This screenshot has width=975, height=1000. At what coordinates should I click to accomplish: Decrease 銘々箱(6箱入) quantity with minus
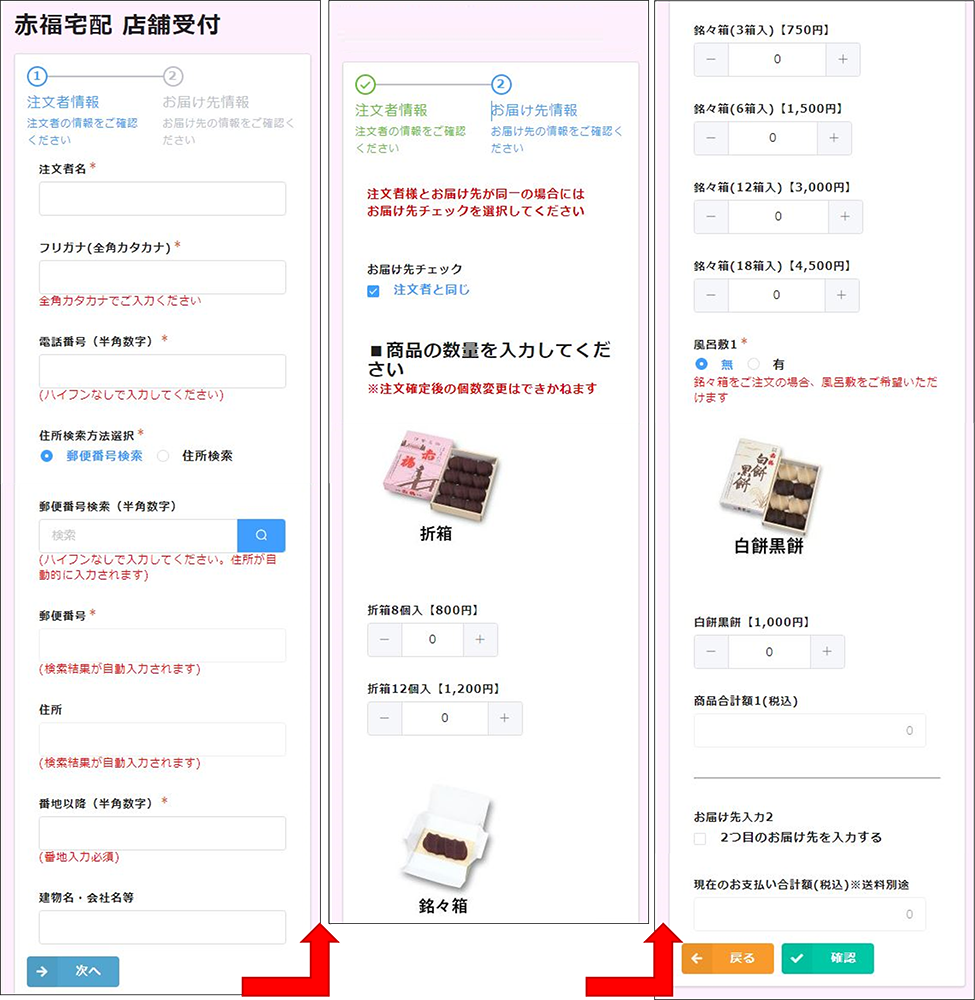point(711,138)
